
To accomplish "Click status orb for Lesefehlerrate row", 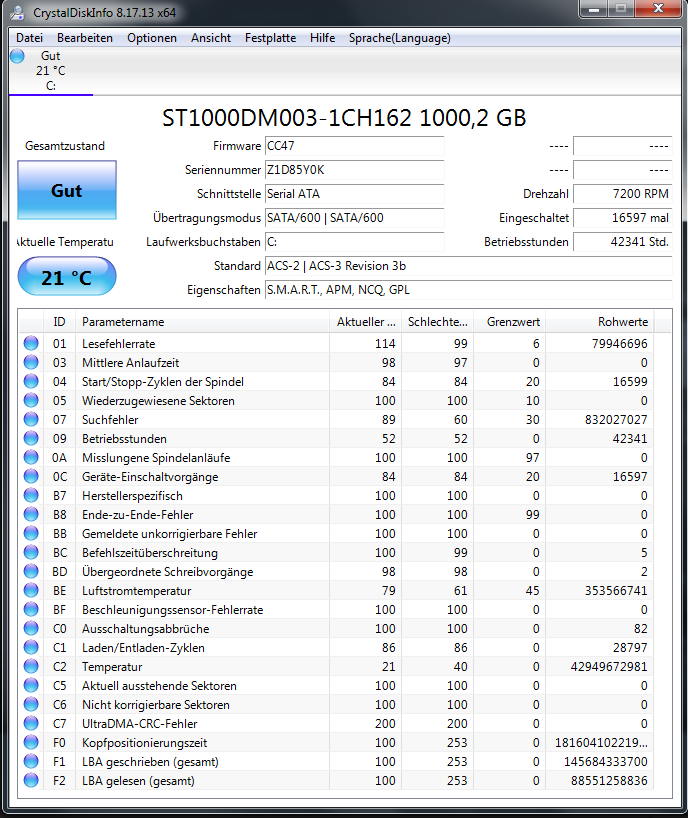I will (31, 343).
